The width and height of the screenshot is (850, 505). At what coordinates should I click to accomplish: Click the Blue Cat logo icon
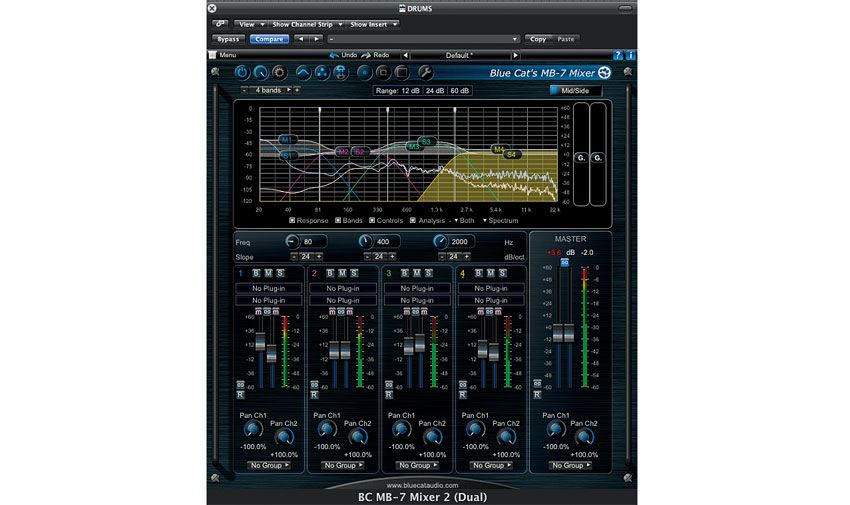click(604, 73)
